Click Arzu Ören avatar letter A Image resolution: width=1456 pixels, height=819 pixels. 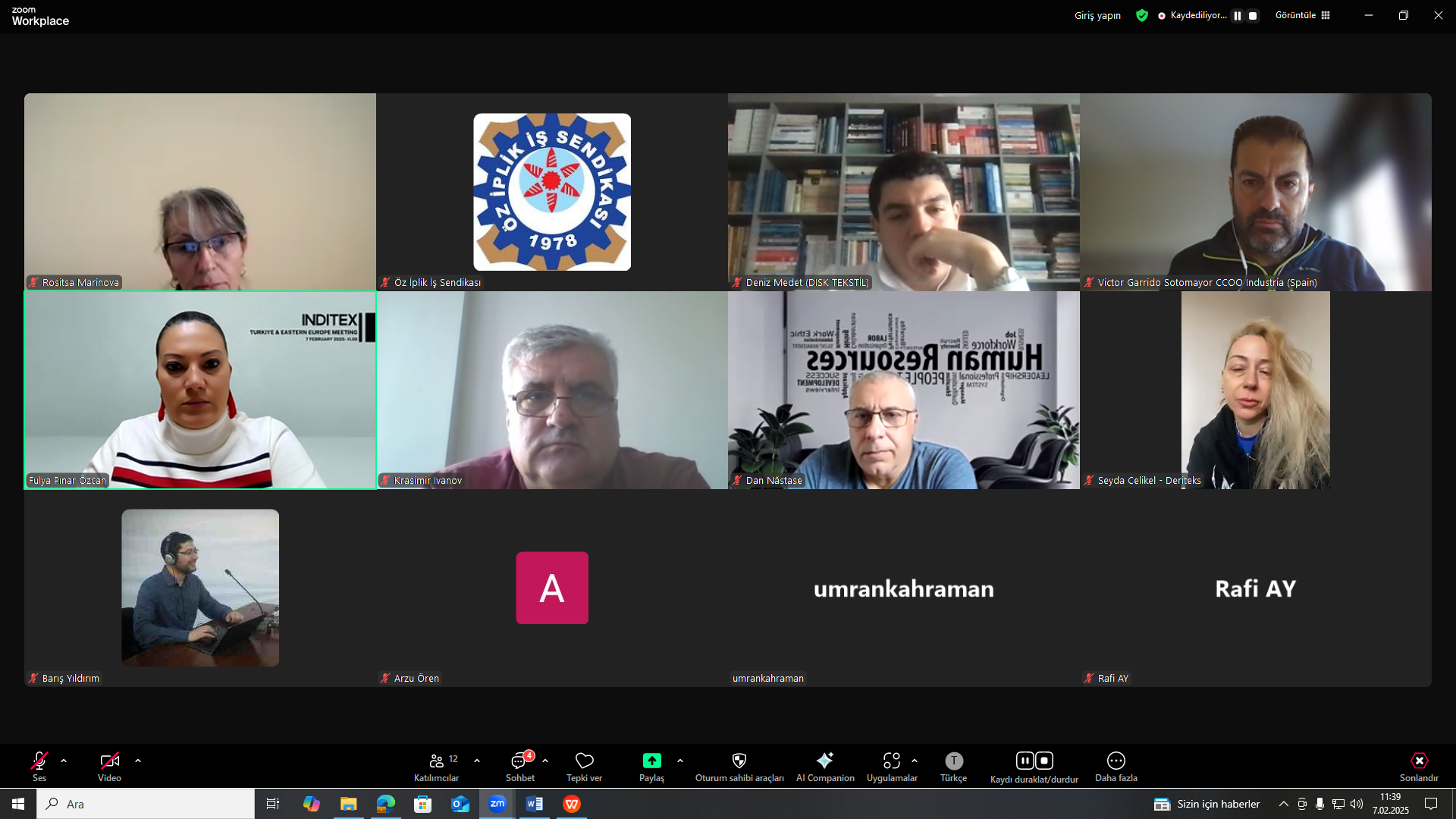pos(552,588)
